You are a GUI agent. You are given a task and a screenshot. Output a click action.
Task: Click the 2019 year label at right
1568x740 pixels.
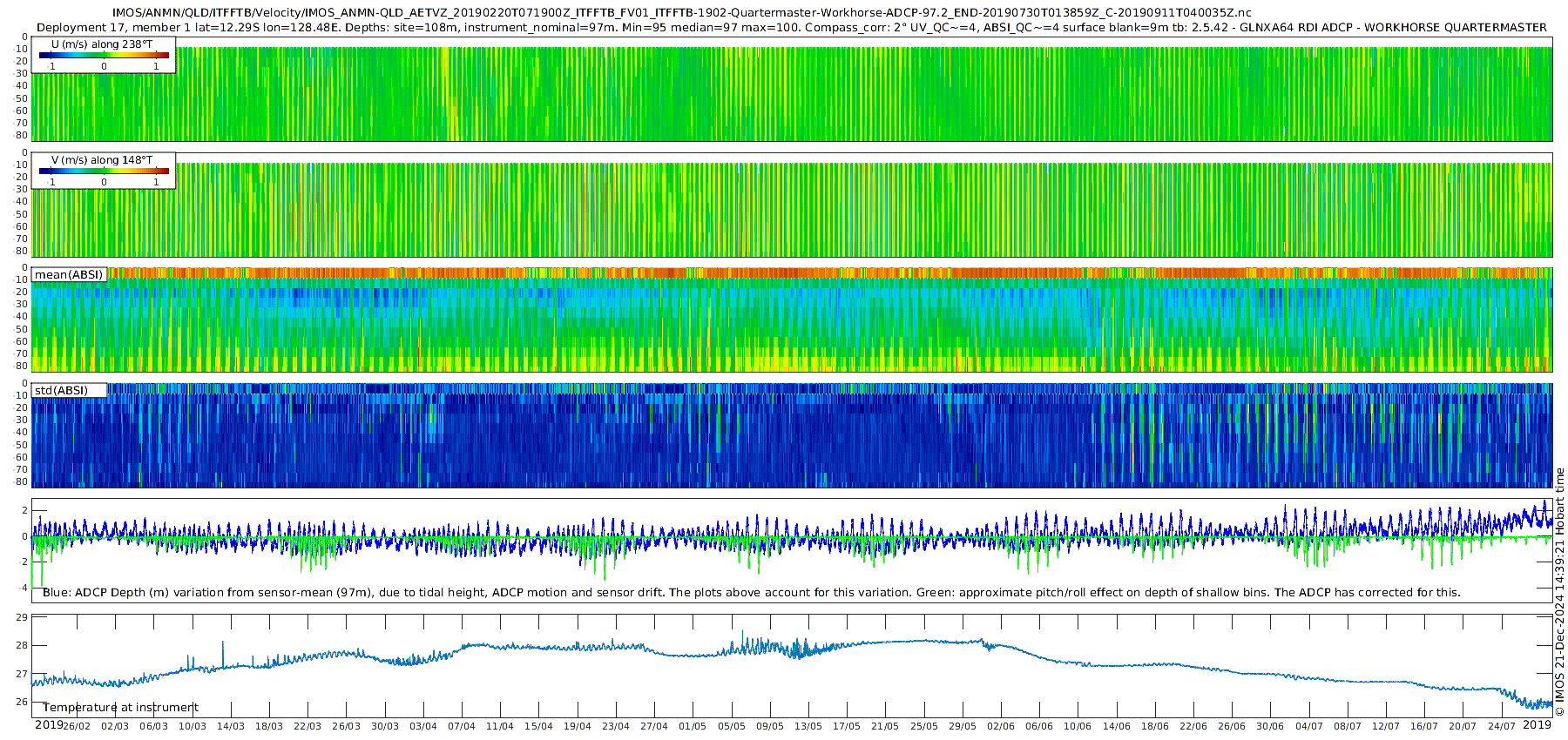(1538, 725)
